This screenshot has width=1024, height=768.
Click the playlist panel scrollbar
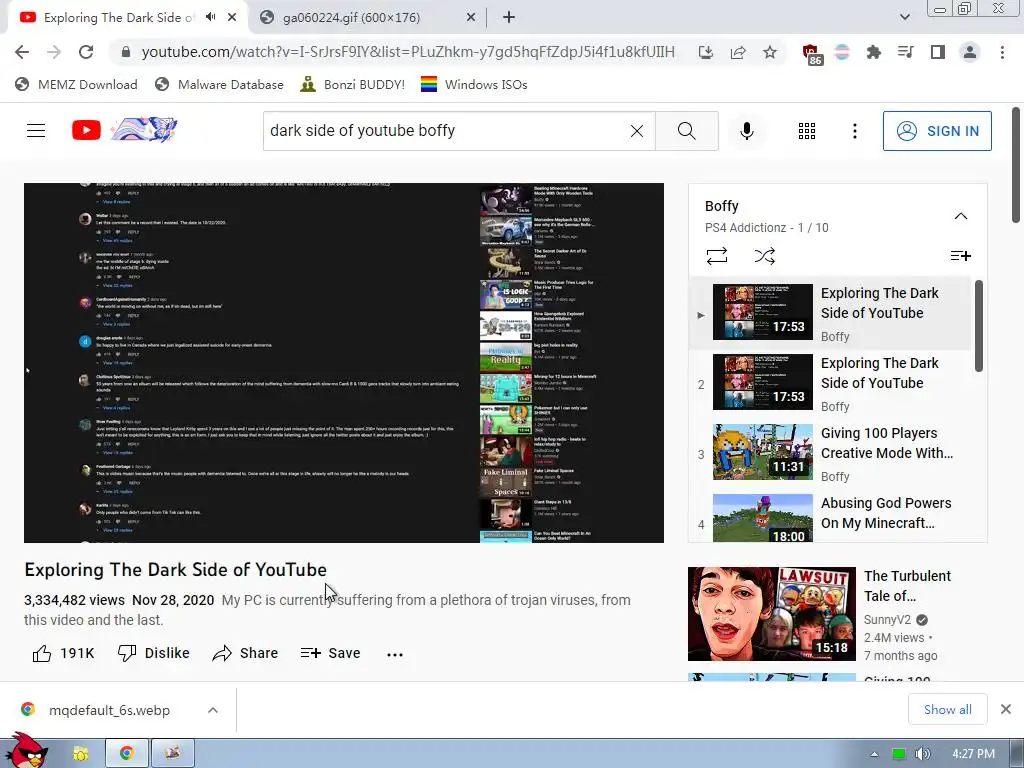[x=978, y=326]
